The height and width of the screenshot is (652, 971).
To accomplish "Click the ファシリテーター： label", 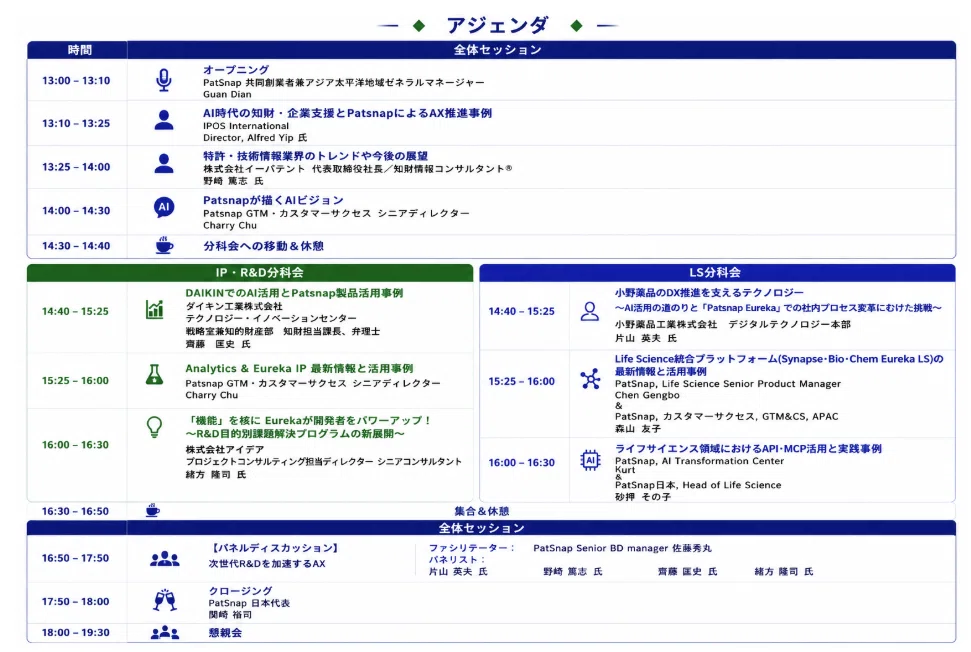I will coord(472,548).
